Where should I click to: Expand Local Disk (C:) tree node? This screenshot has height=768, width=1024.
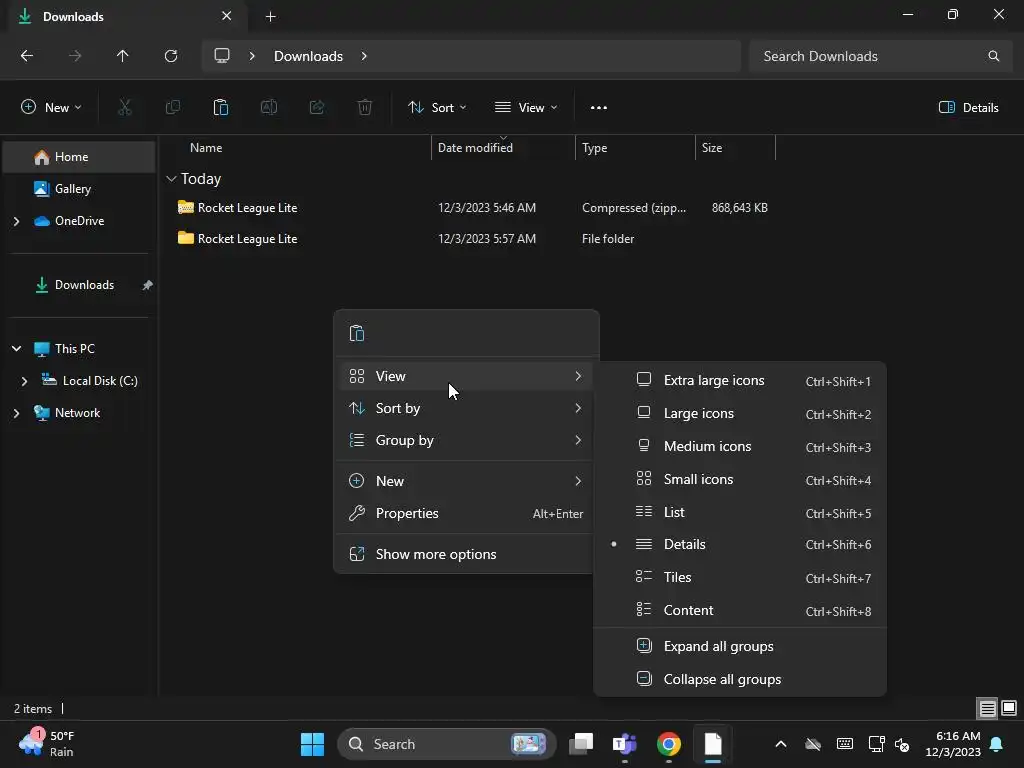tap(24, 381)
